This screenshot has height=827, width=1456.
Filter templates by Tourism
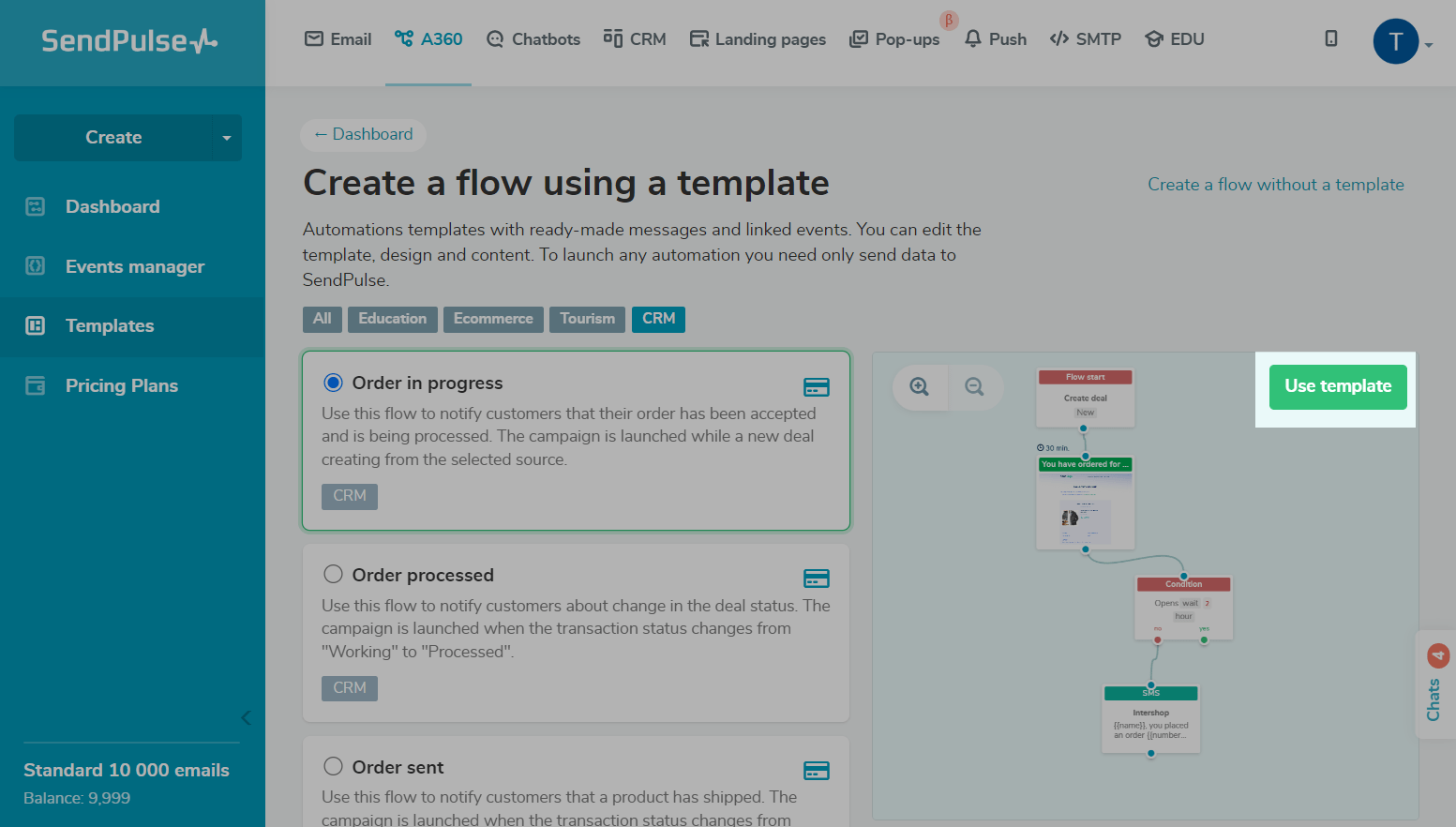[x=587, y=319]
